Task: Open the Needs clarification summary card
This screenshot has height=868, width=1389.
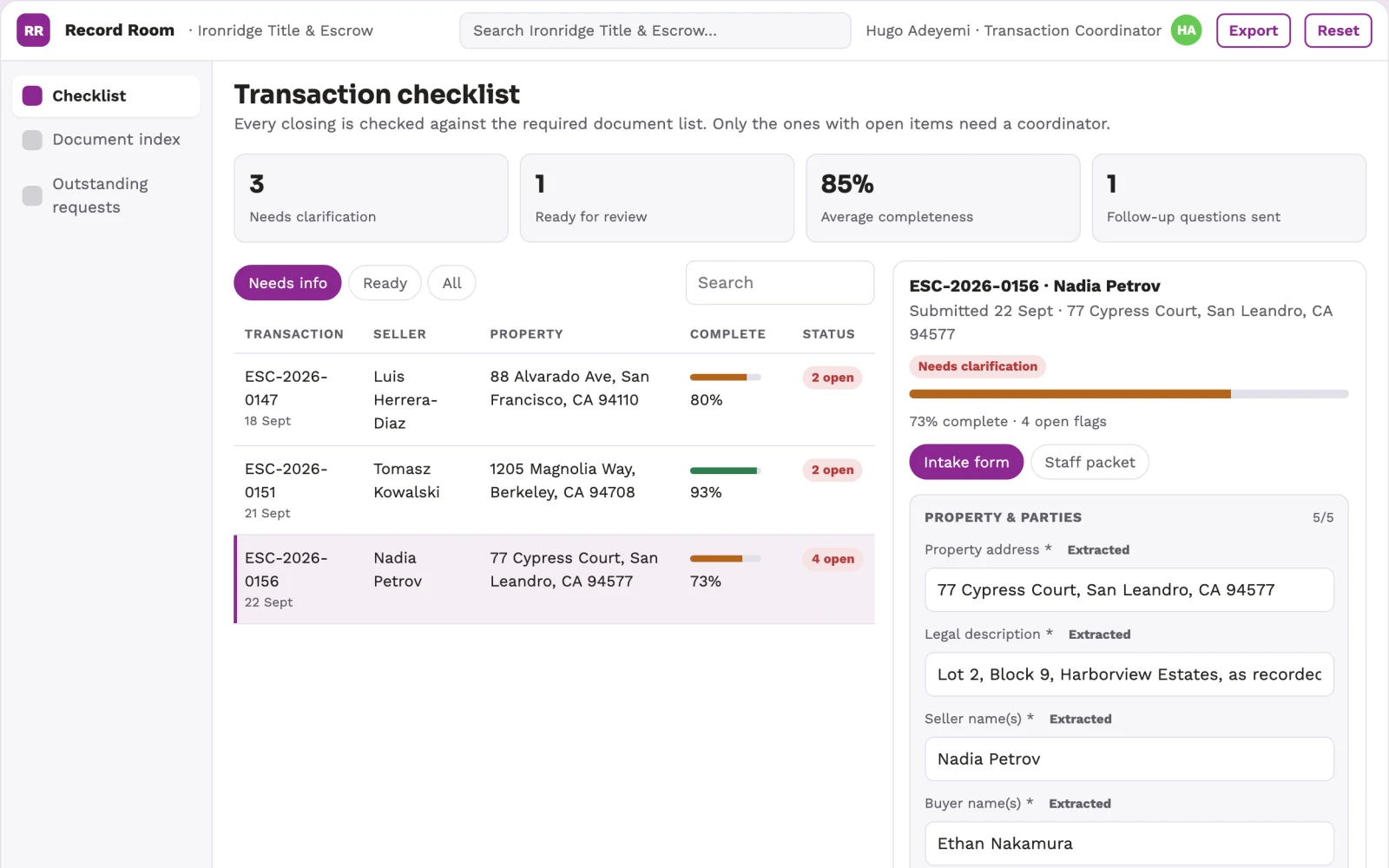Action: pos(371,198)
